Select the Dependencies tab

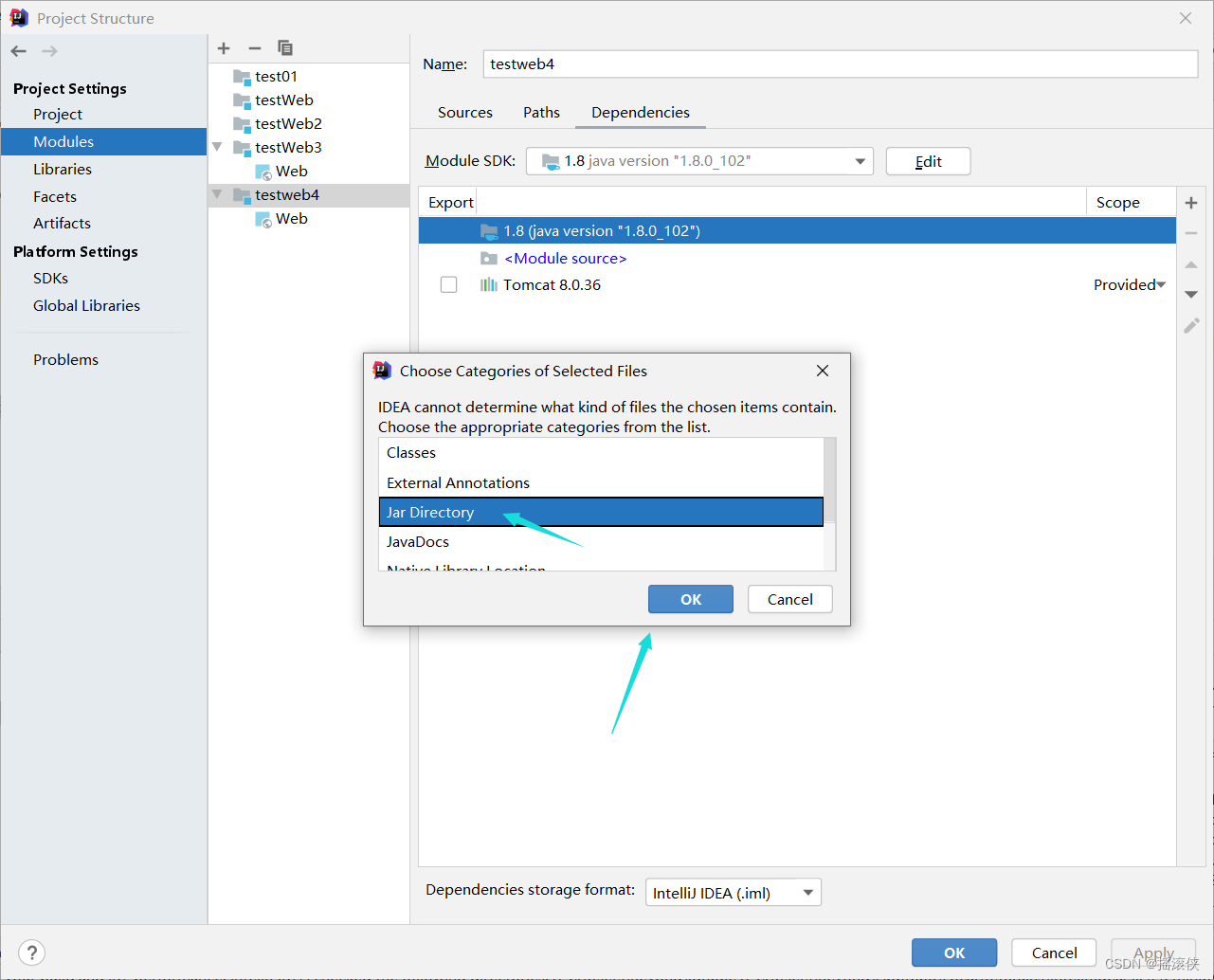pyautogui.click(x=641, y=112)
